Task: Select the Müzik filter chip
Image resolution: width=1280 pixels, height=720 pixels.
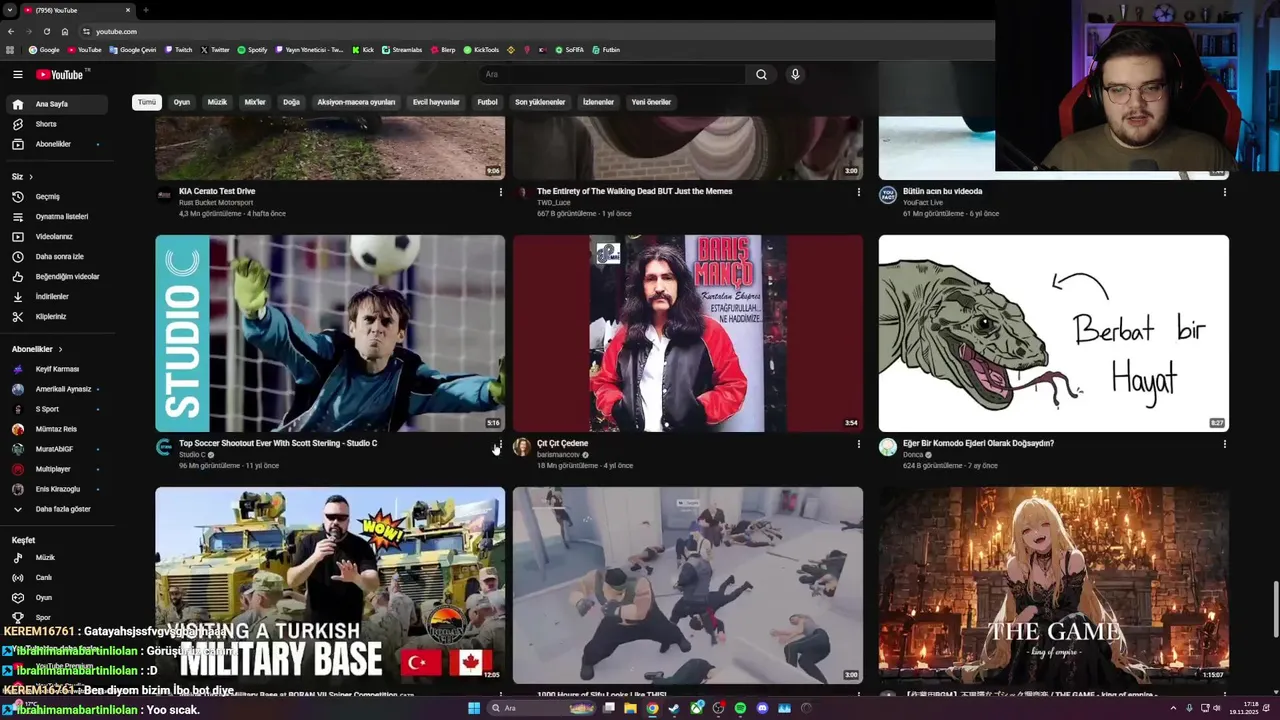Action: (x=217, y=102)
